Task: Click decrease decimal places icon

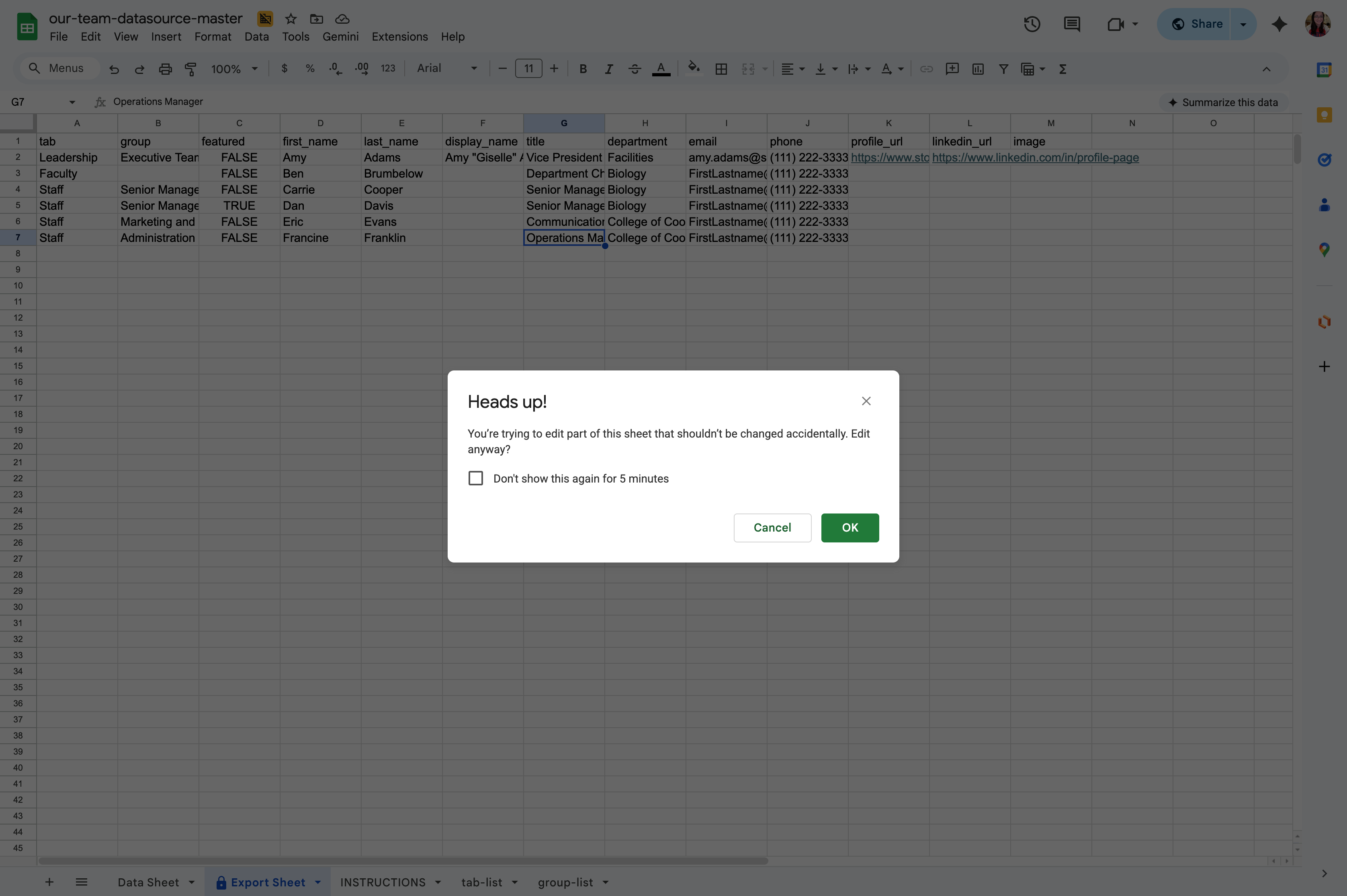Action: [336, 69]
